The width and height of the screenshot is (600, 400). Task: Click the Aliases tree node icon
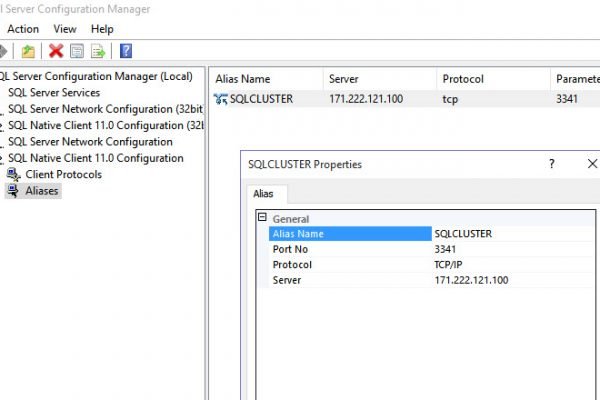tap(13, 191)
